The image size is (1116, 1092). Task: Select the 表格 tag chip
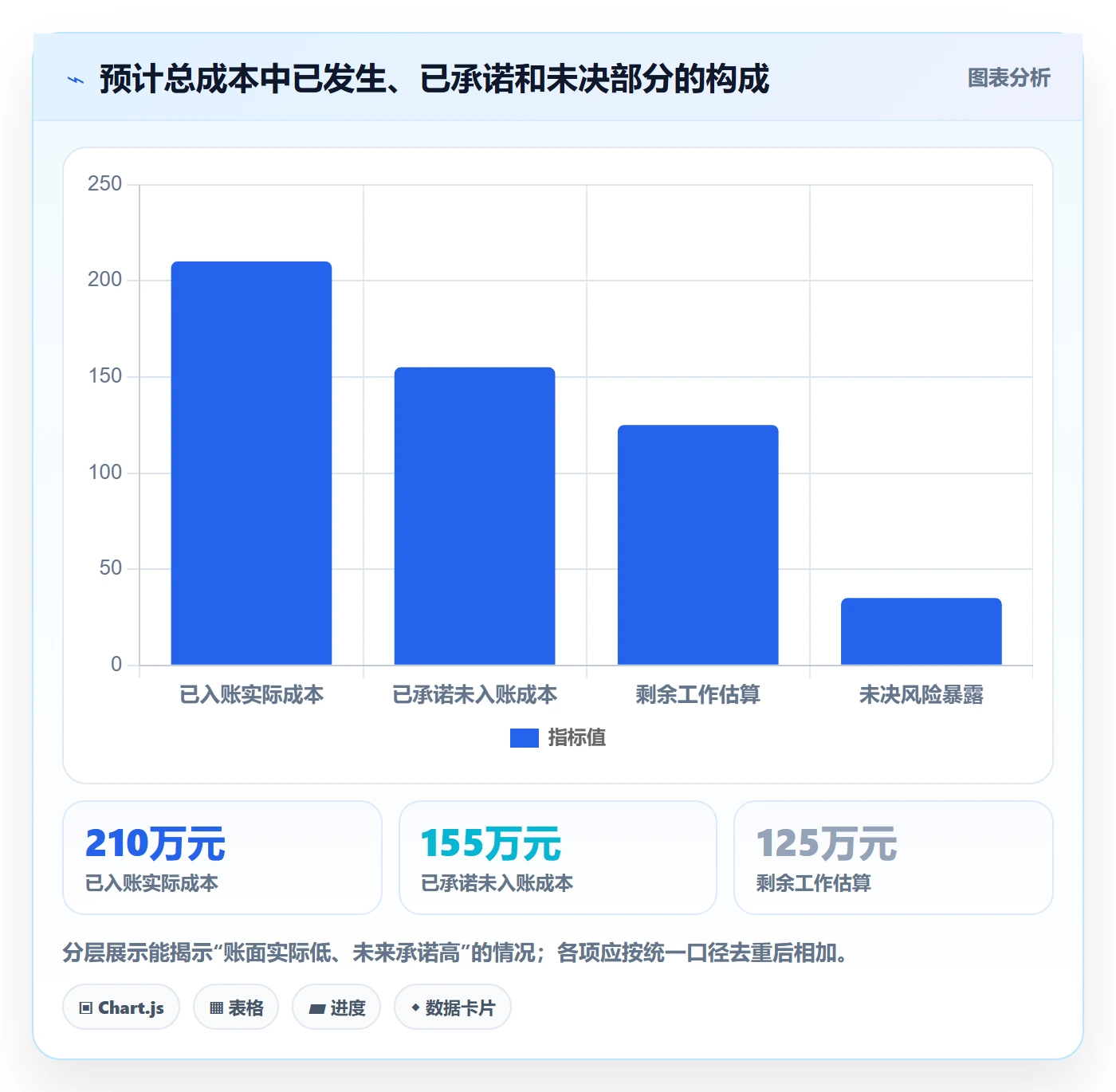coord(236,1008)
